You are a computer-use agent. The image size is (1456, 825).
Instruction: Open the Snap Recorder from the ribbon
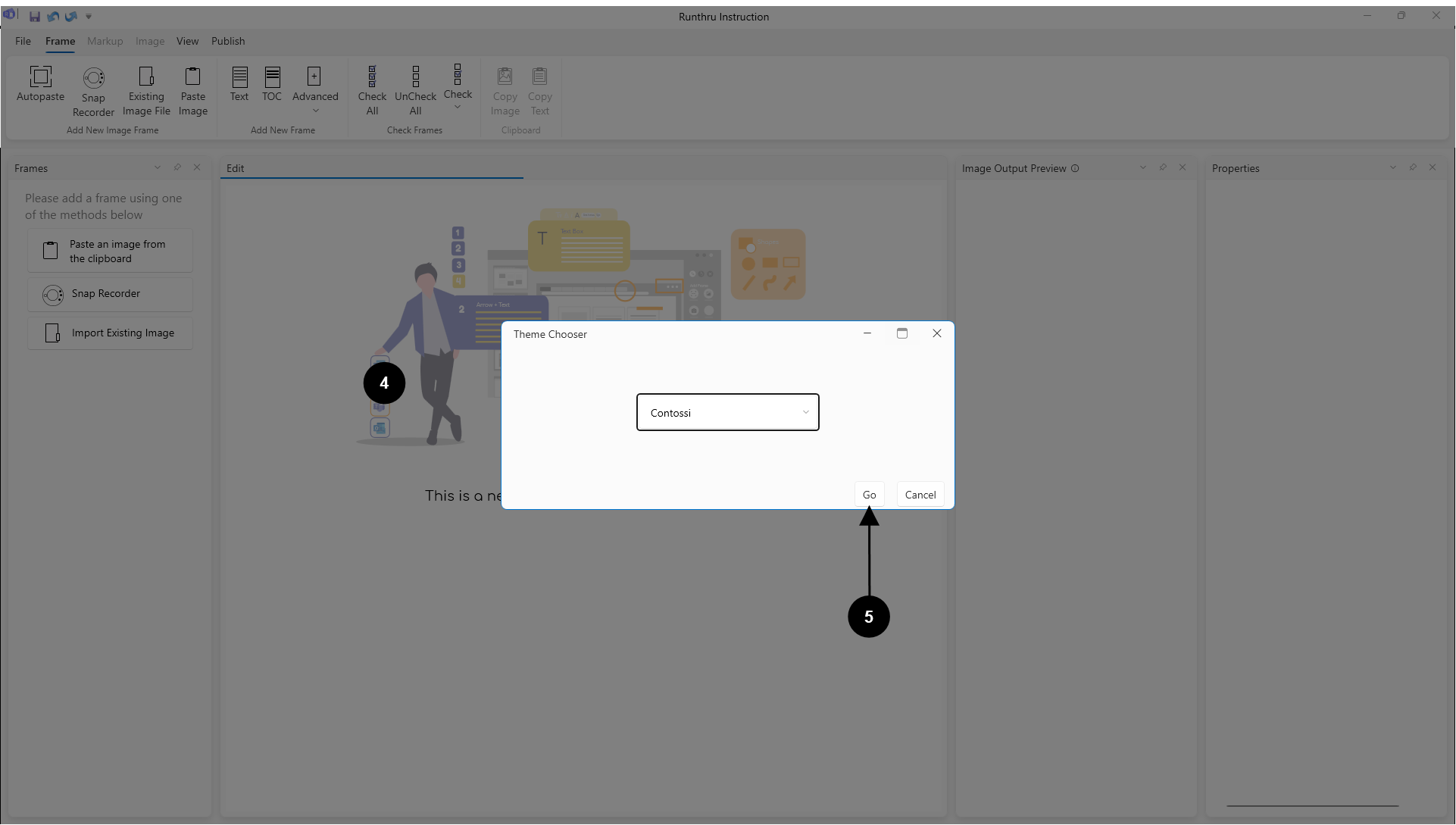93,78
